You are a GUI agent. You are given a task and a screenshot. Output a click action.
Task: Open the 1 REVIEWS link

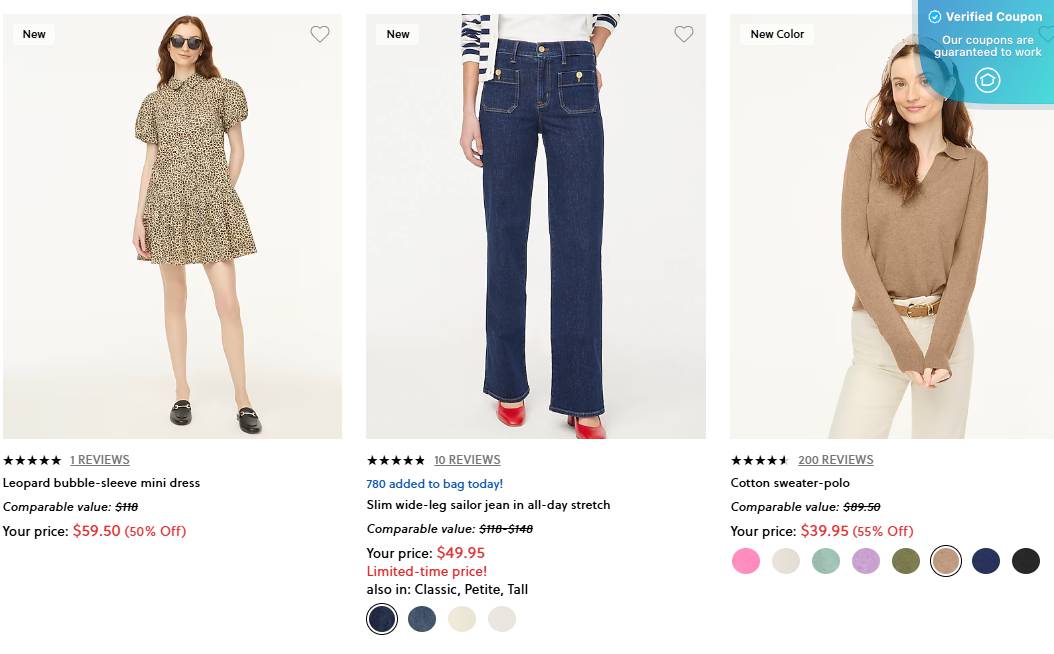point(100,460)
